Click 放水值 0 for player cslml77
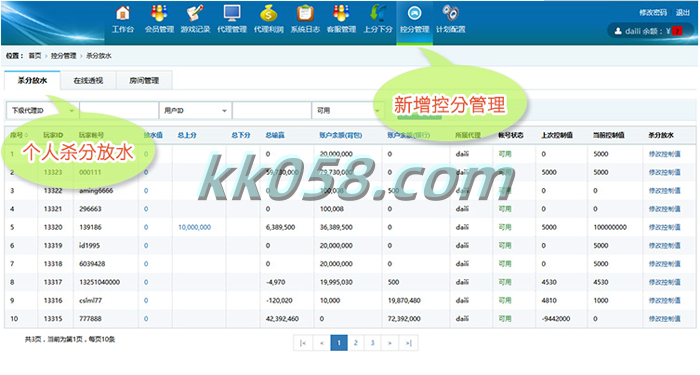 tap(146, 300)
